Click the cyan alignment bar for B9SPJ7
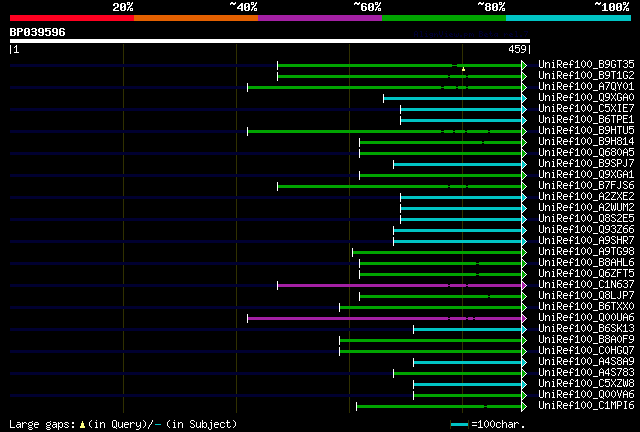Image resolution: width=640 pixels, height=432 pixels. tap(458, 165)
